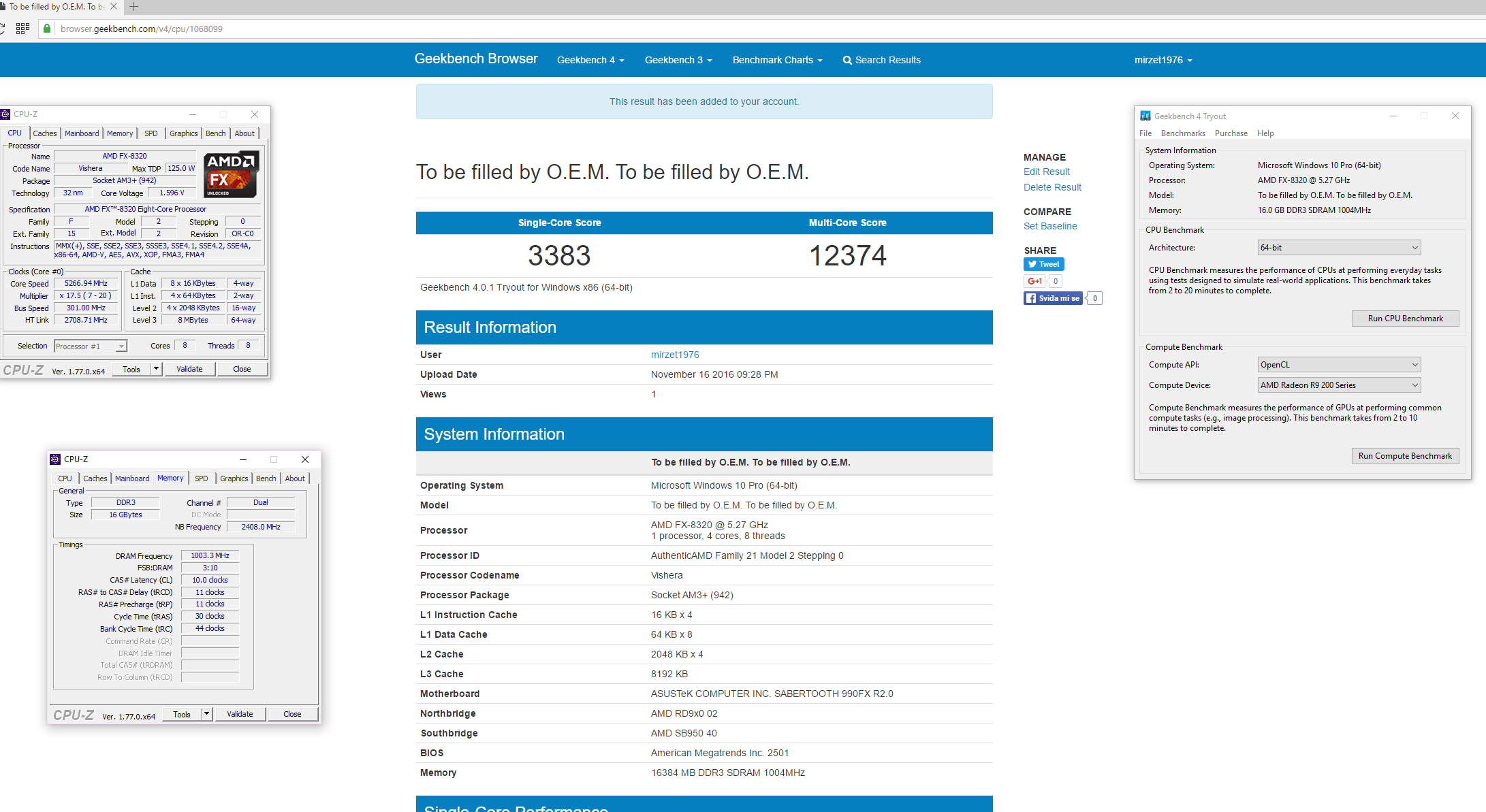Click the Google +1 share button
This screenshot has width=1486, height=812.
click(1035, 281)
